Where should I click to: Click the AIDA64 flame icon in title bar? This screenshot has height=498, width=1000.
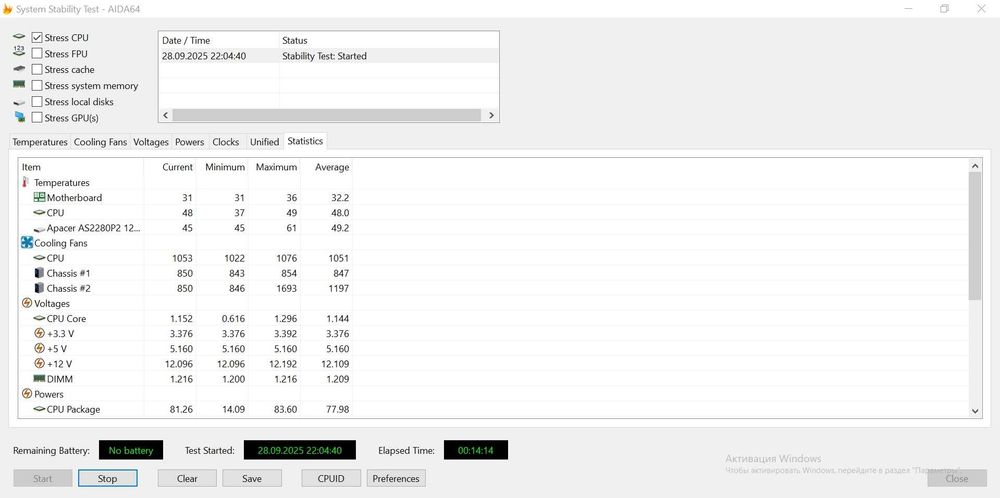click(8, 9)
